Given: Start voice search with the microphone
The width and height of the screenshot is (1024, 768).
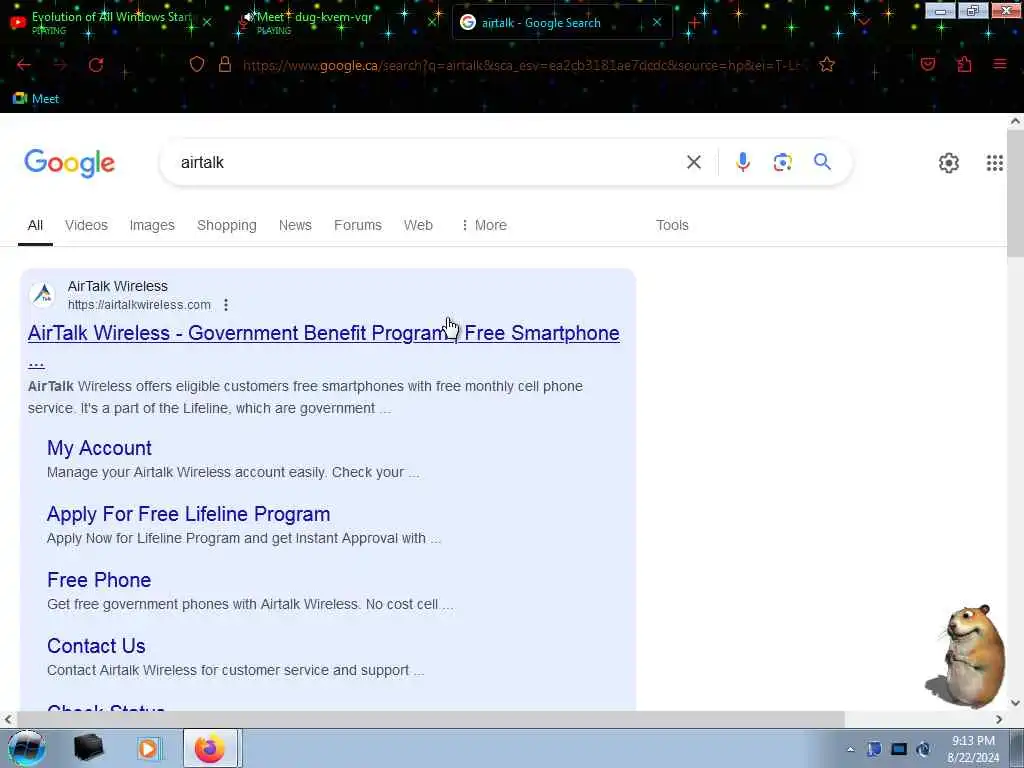Looking at the screenshot, I should [743, 162].
